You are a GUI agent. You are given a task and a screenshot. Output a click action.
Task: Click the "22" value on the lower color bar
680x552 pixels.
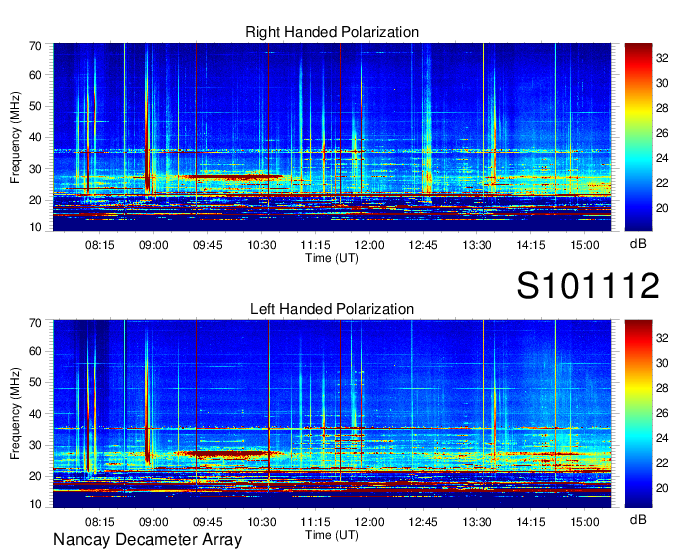click(662, 463)
